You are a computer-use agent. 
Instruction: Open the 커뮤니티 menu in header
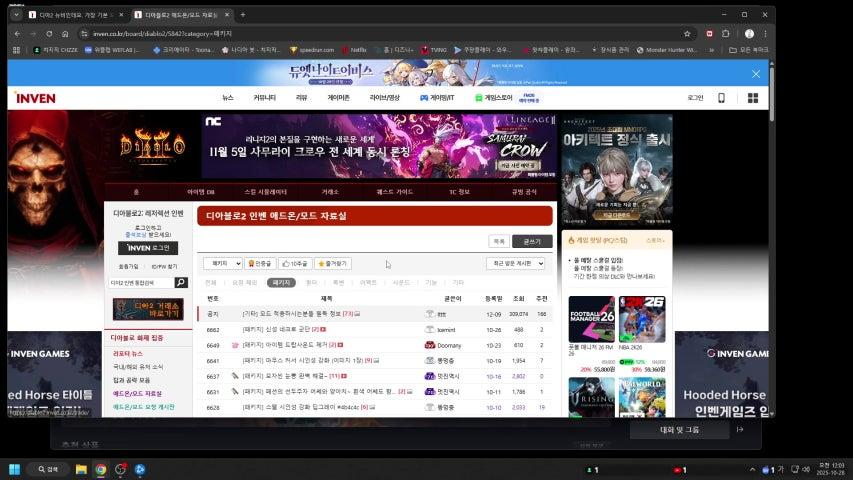[264, 98]
